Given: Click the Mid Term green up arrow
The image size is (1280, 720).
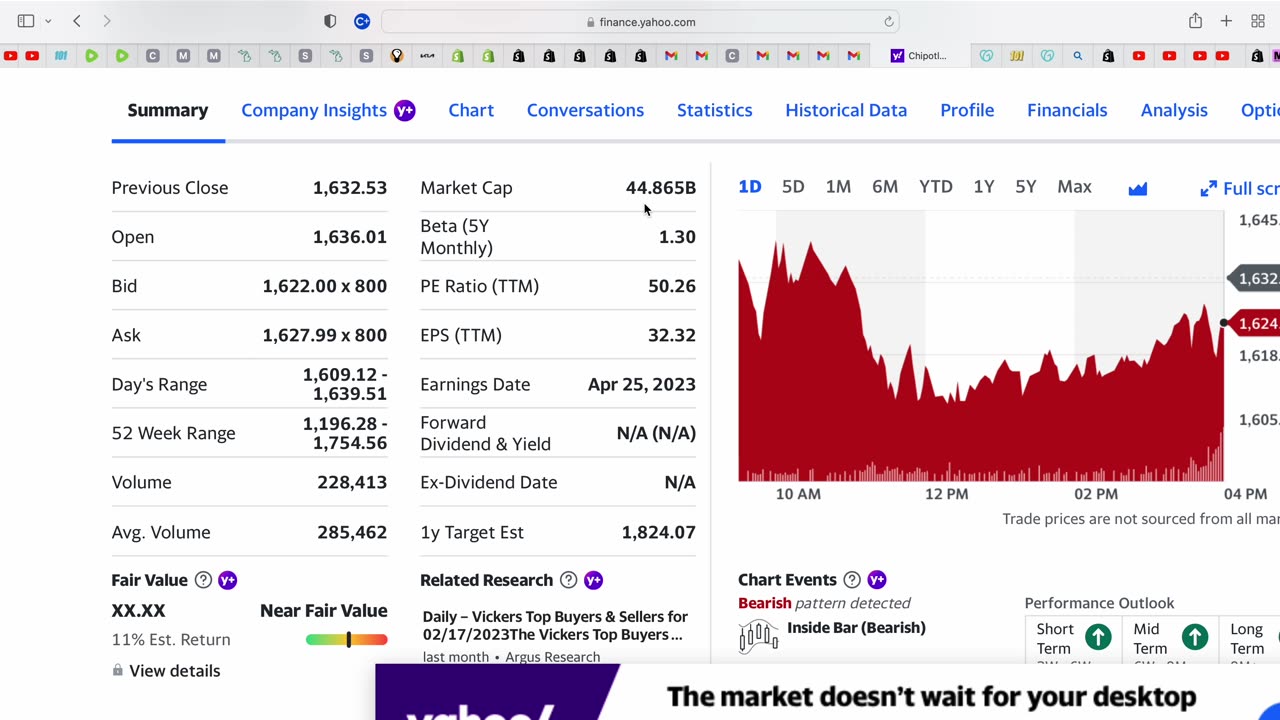Looking at the screenshot, I should (1195, 637).
